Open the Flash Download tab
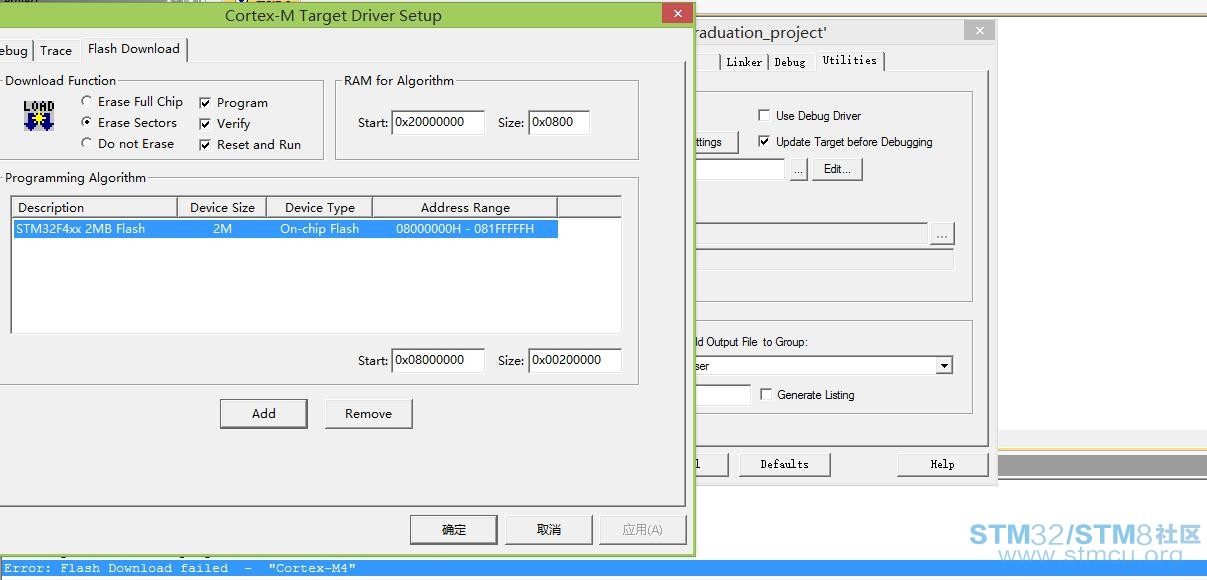This screenshot has width=1207, height=580. 134,48
